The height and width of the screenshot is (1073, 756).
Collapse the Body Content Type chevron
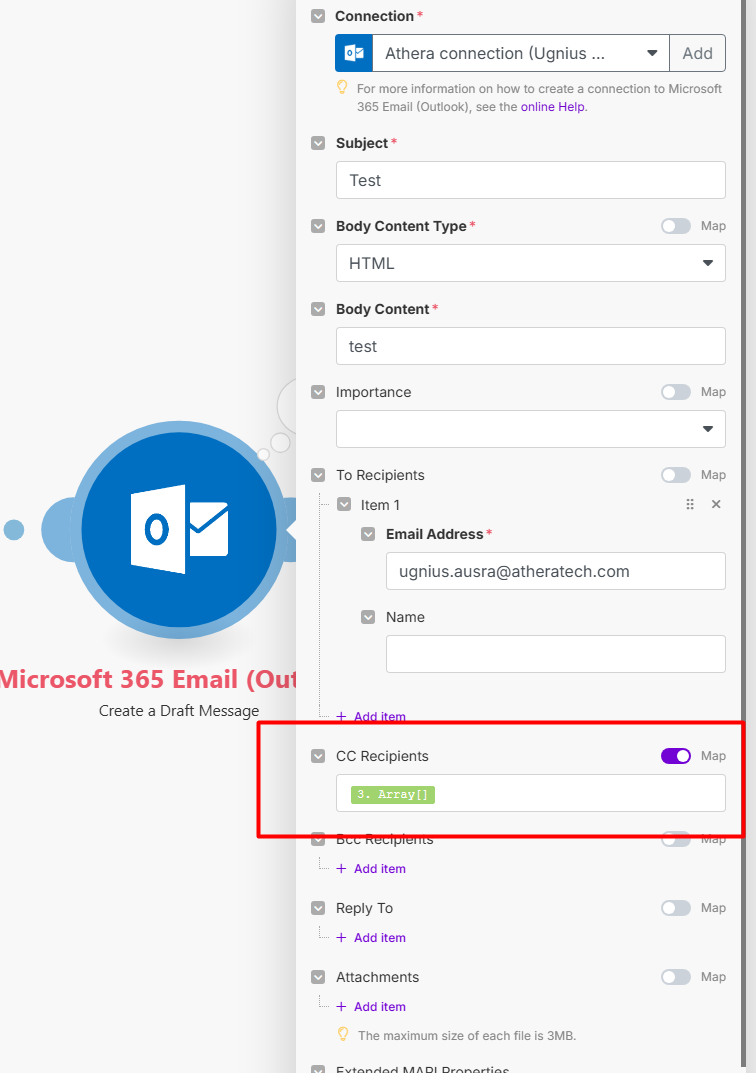tap(318, 226)
